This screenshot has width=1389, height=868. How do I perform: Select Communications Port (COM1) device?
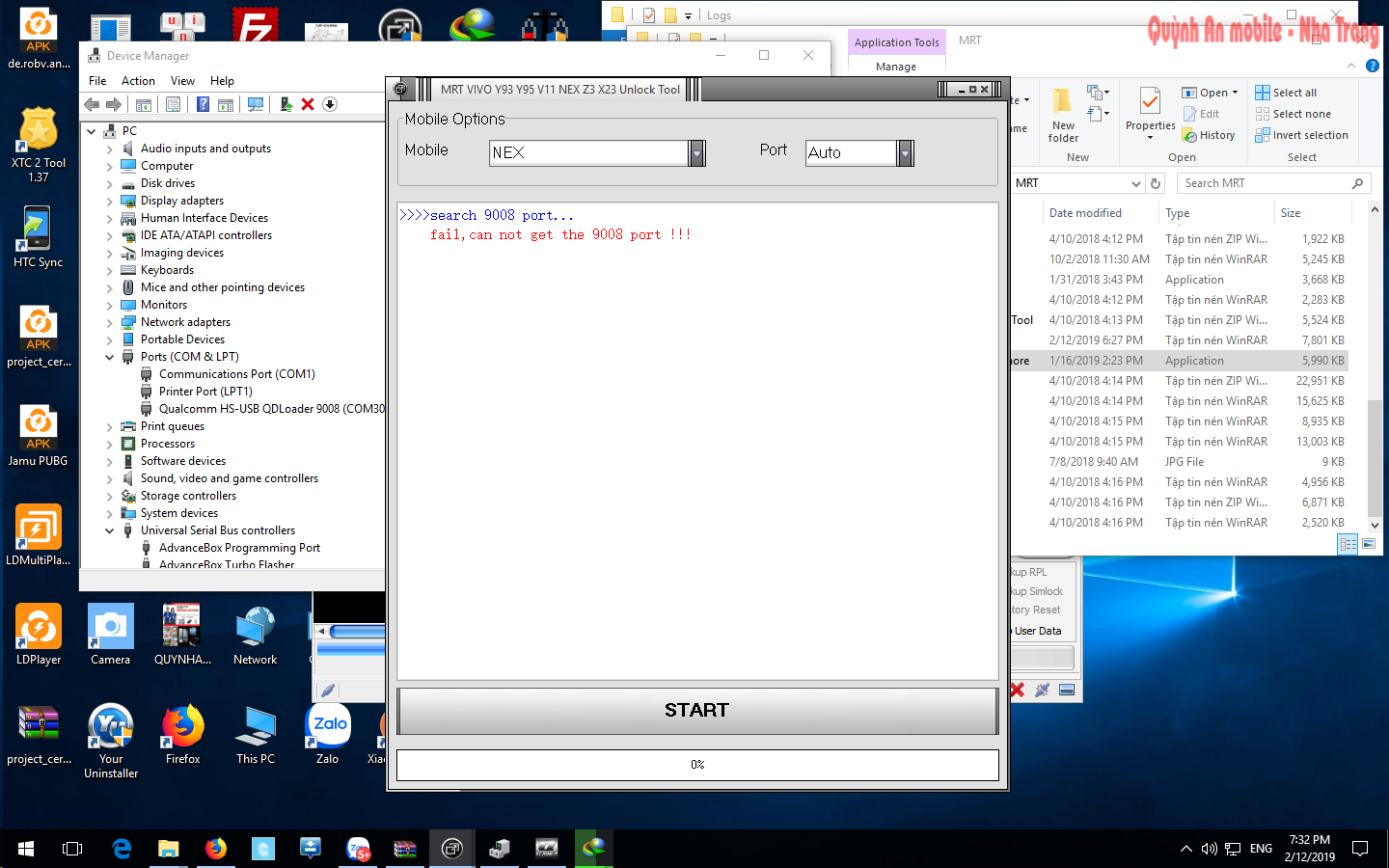pos(228,374)
